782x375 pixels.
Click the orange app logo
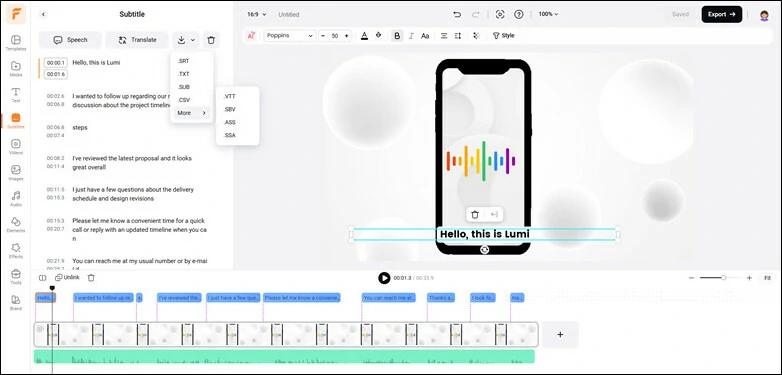[16, 14]
